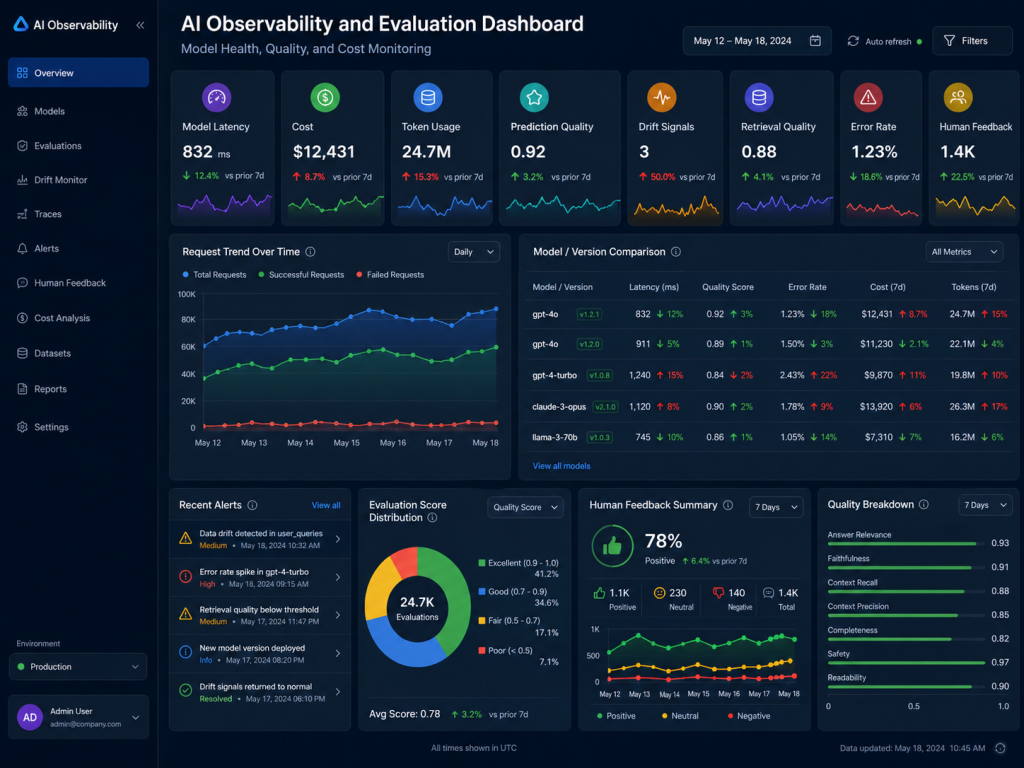Click the Neutral smiley face icon
This screenshot has height=768, width=1024.
659,592
